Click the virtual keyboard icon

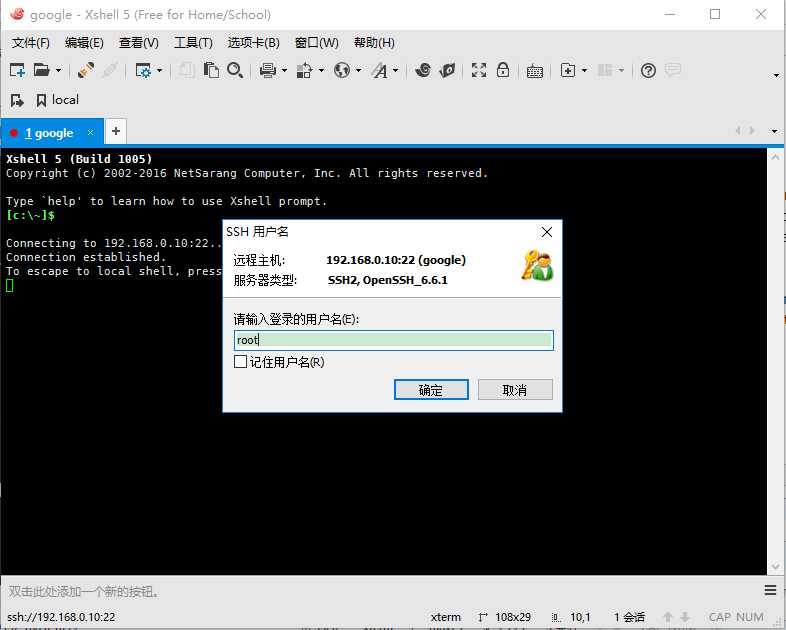(535, 71)
